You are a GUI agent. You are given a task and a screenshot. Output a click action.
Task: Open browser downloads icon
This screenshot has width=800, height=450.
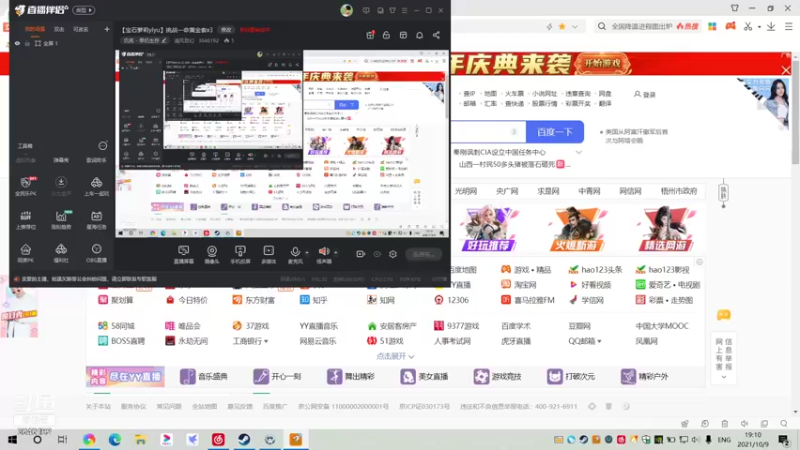(x=771, y=27)
